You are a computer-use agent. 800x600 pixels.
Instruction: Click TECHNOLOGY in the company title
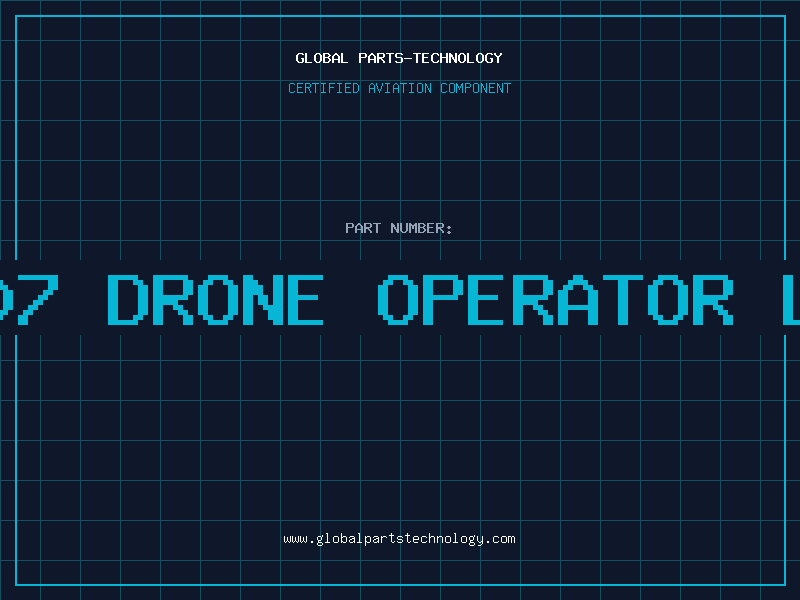458,58
